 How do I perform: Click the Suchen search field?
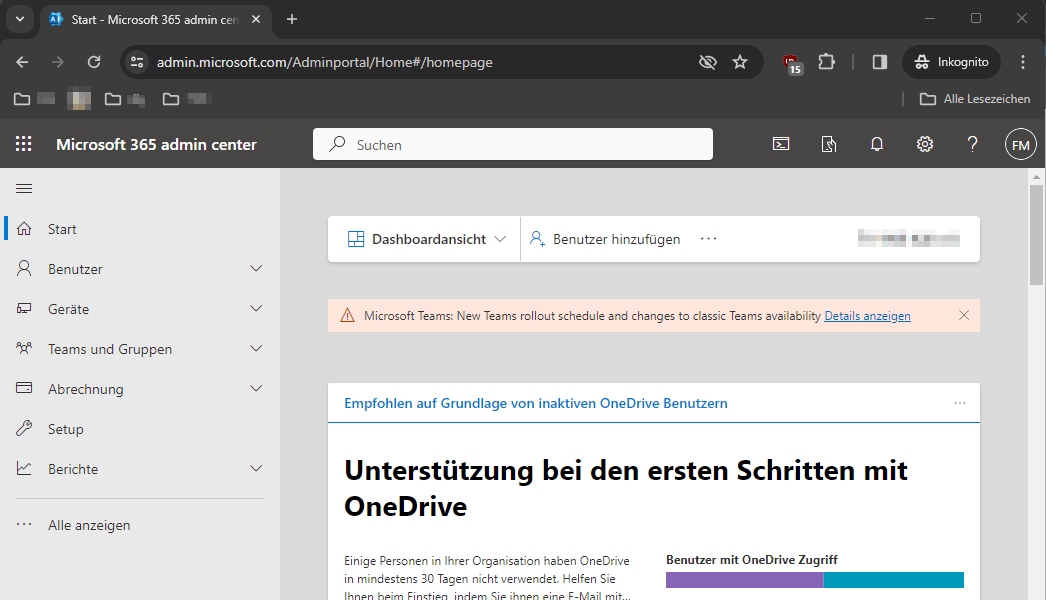[x=513, y=144]
